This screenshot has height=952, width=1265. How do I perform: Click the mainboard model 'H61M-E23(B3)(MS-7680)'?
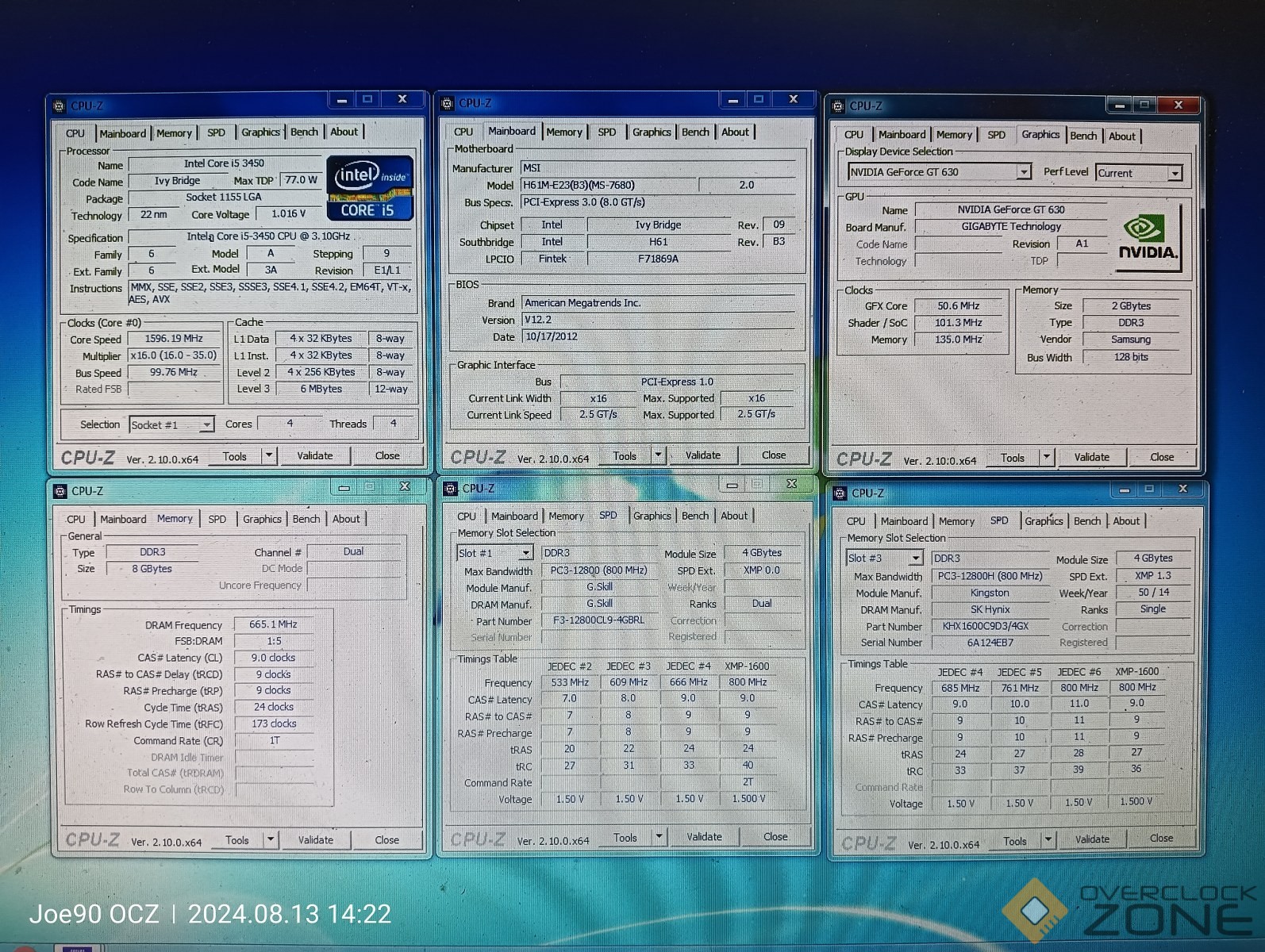(609, 185)
